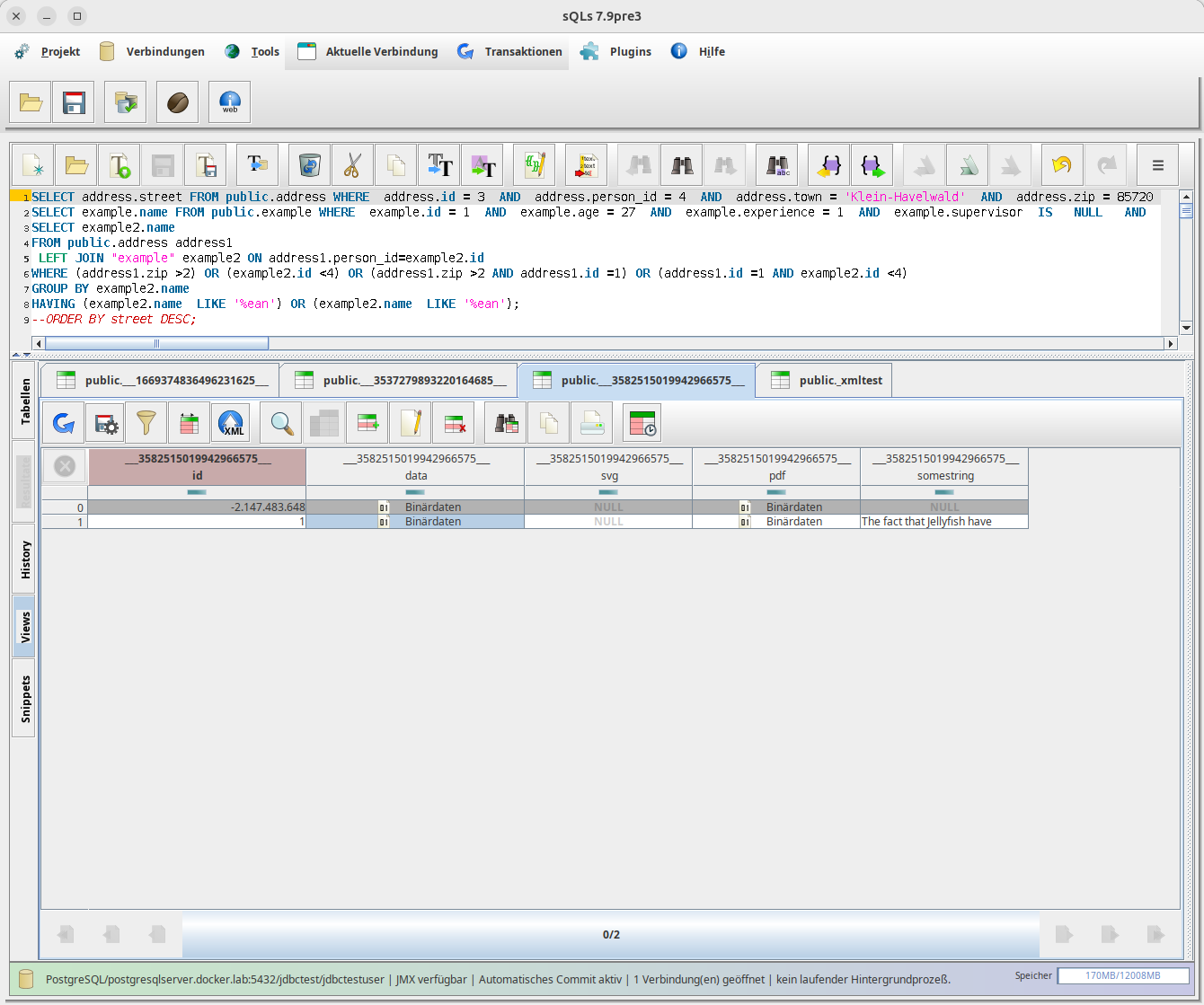Click the pdf column header
1204x1005 pixels.
pyautogui.click(x=777, y=467)
